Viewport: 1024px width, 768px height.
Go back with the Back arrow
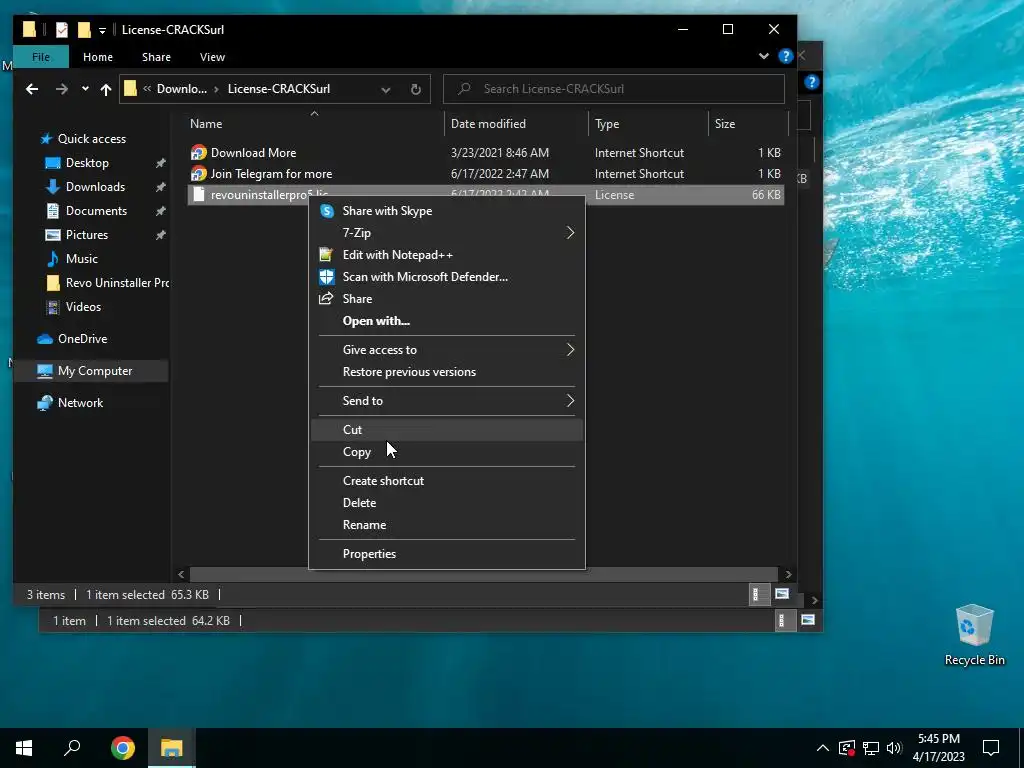point(32,89)
